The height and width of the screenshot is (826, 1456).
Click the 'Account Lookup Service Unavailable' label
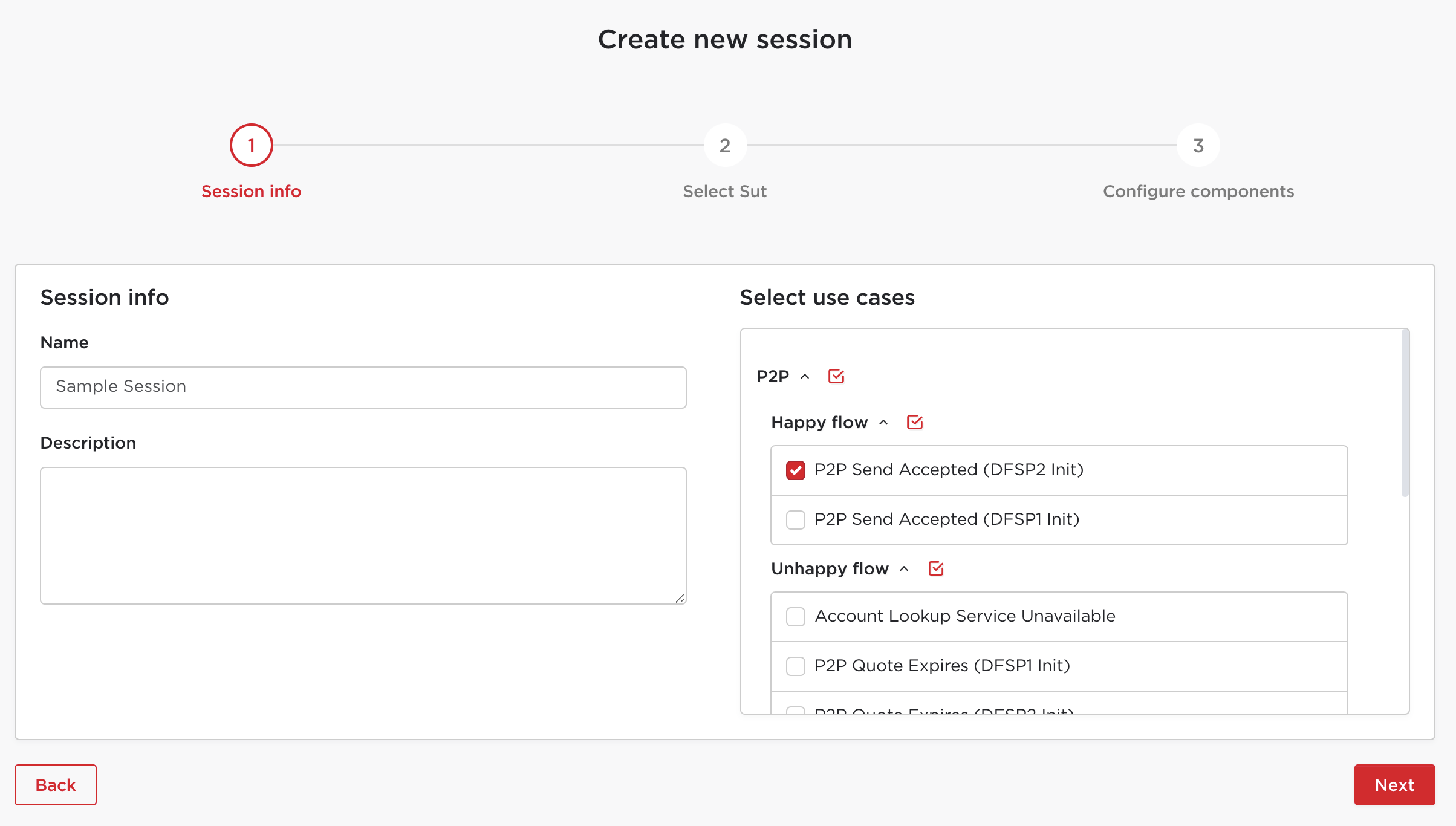pyautogui.click(x=965, y=616)
